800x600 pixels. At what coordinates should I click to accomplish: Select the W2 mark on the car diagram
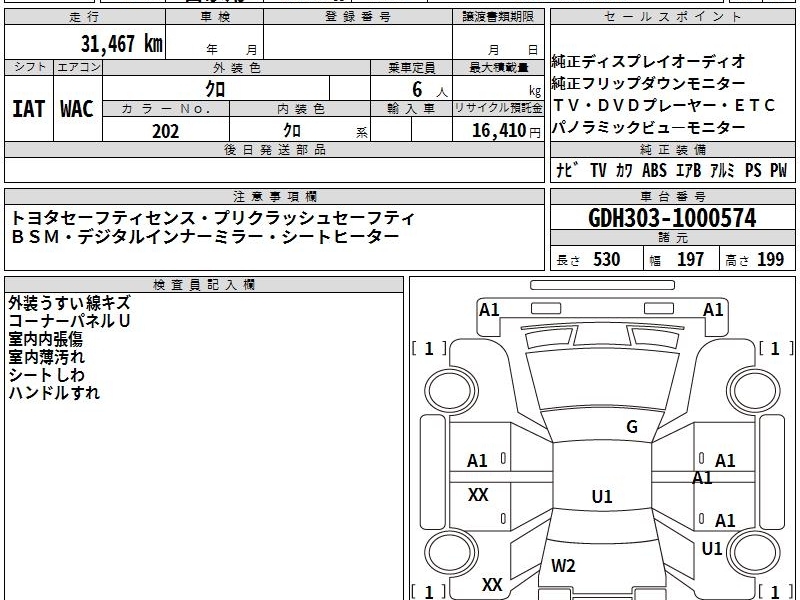563,565
